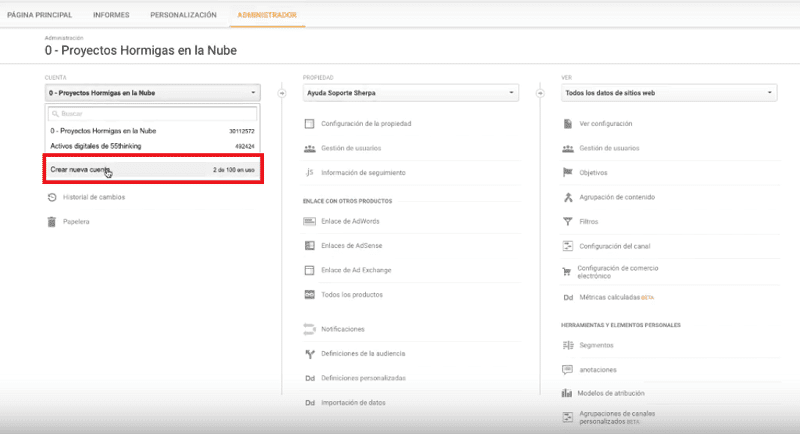The height and width of the screenshot is (434, 800).
Task: Click the Definiciones de la audiencia icon
Action: click(310, 354)
